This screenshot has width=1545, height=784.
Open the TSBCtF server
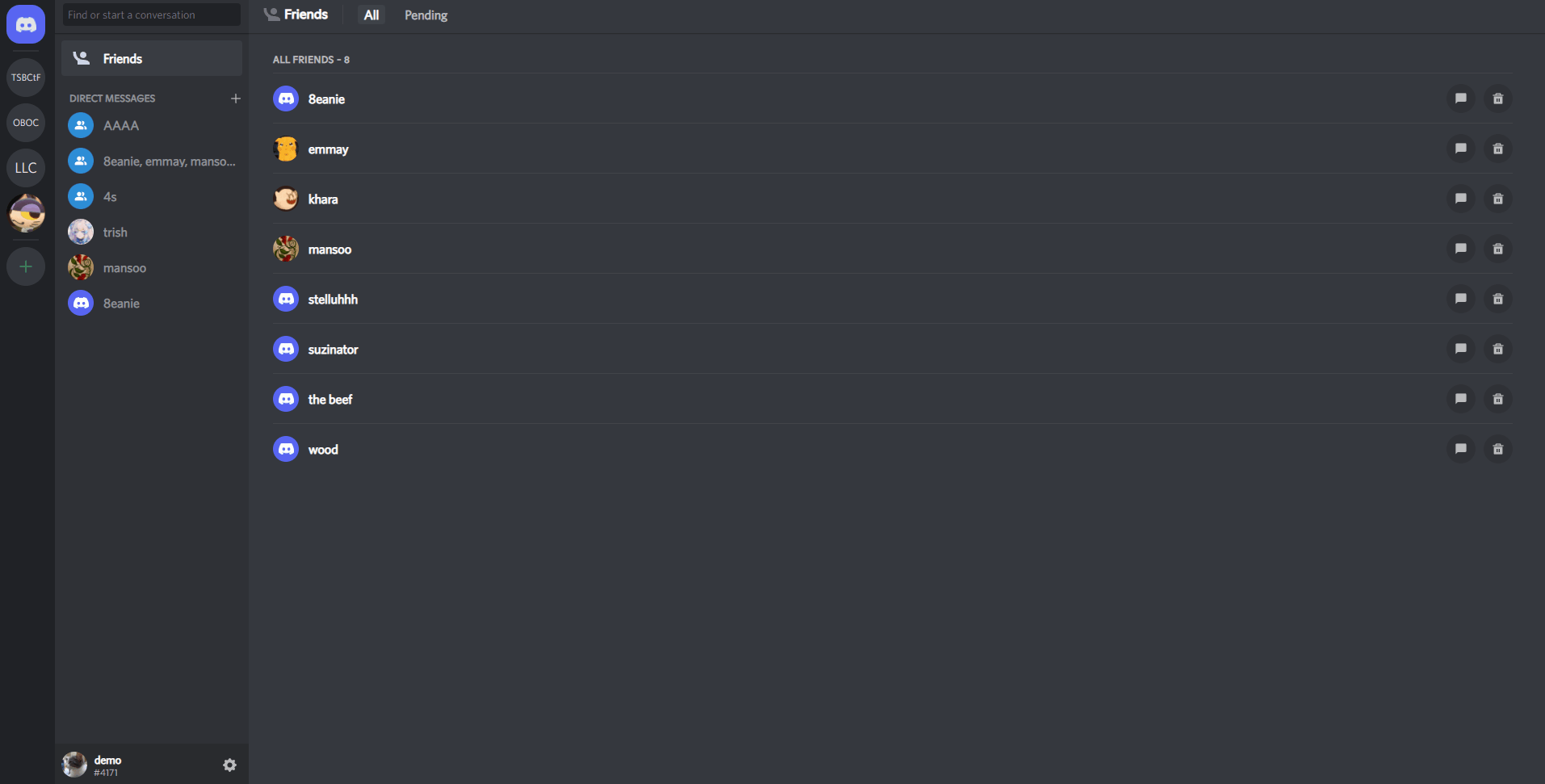[26, 78]
